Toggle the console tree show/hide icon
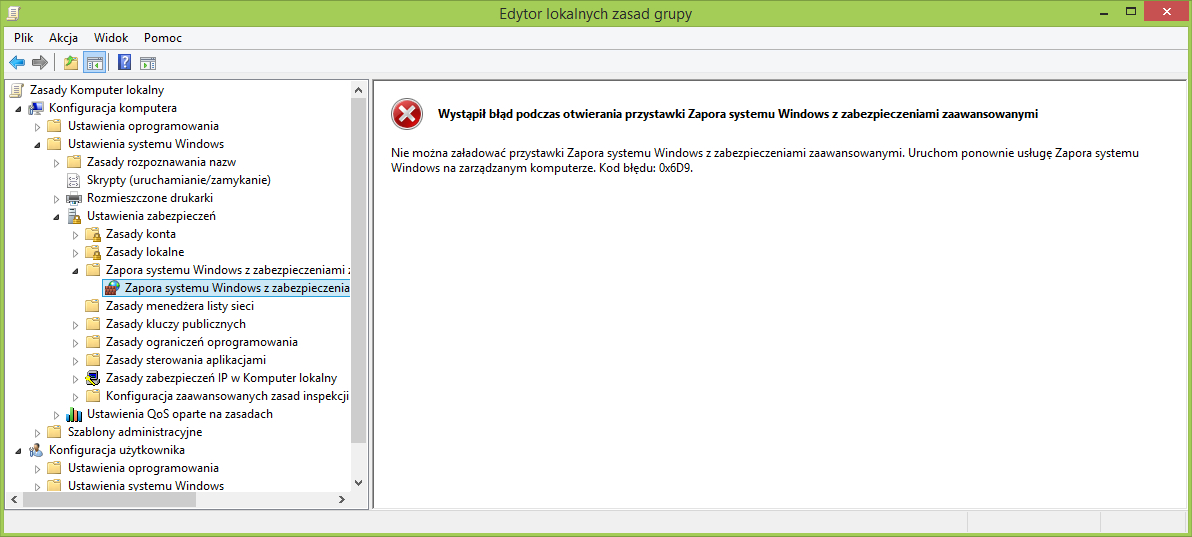The width and height of the screenshot is (1192, 537). pos(94,62)
